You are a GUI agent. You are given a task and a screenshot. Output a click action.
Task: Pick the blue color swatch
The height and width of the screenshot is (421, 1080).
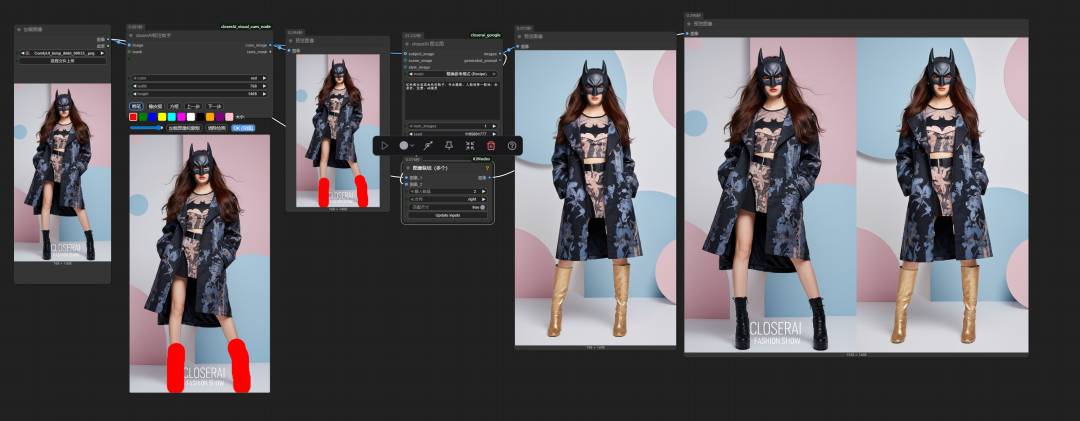[x=153, y=117]
